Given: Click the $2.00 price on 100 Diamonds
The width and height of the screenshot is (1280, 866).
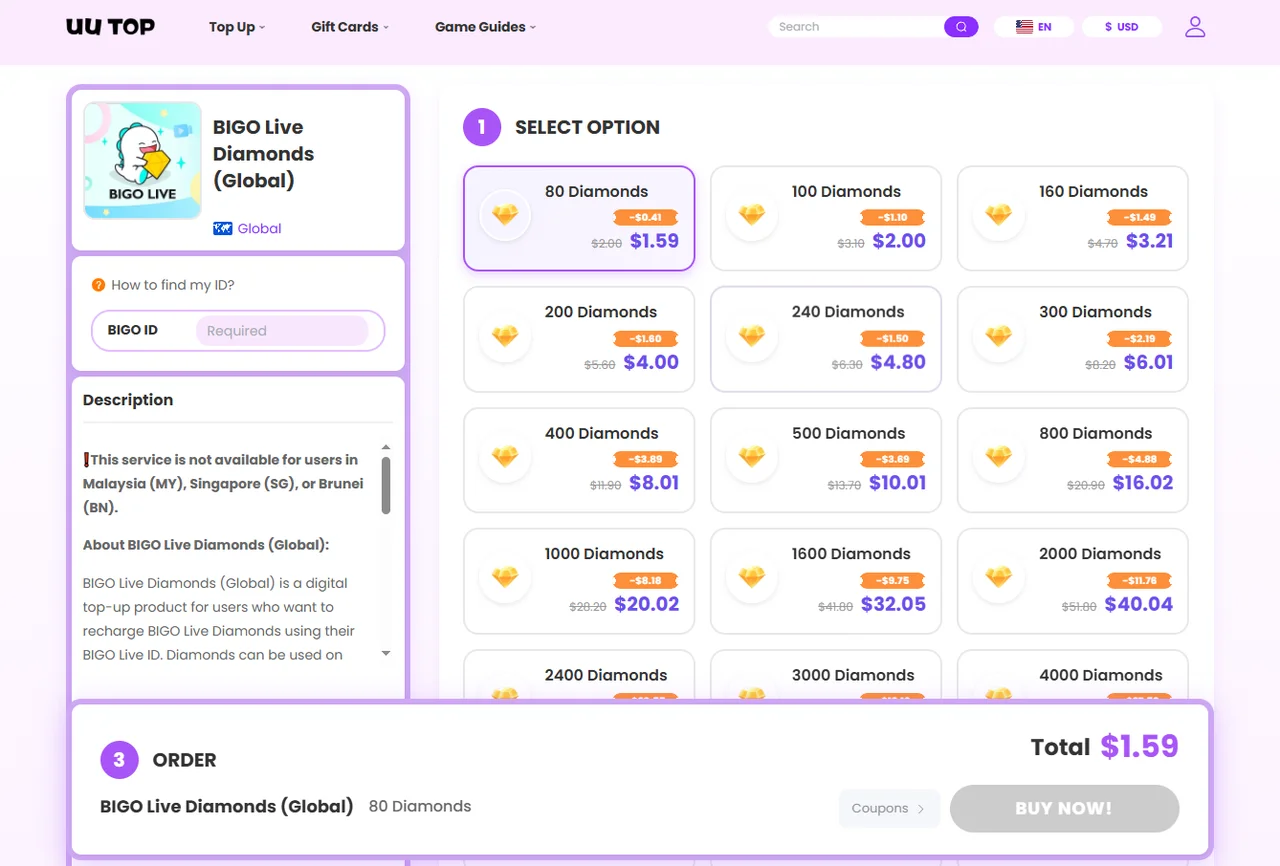Looking at the screenshot, I should [x=899, y=241].
